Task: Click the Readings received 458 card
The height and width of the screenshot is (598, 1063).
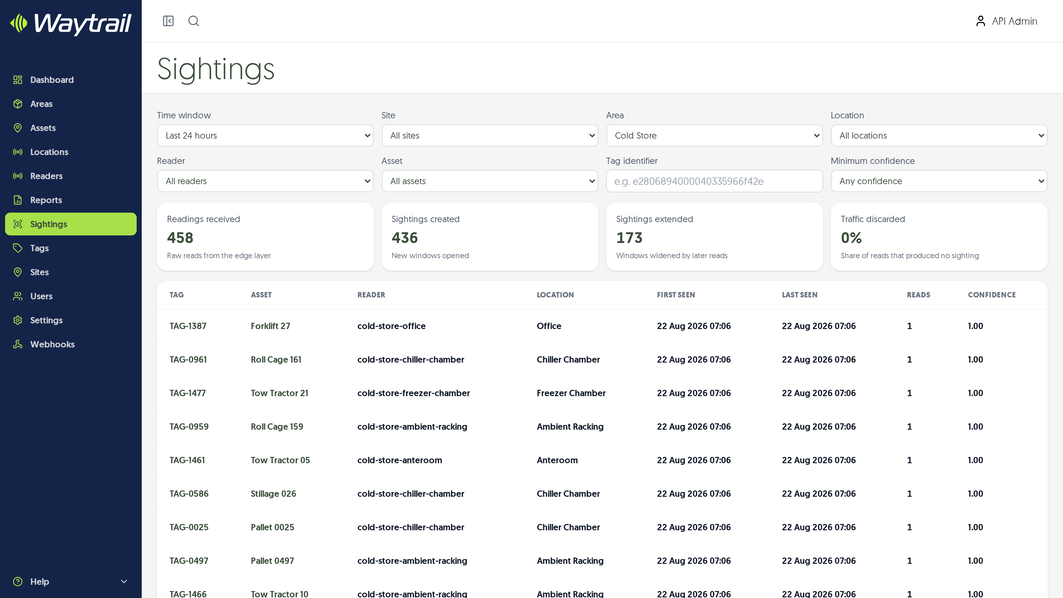Action: coord(265,237)
